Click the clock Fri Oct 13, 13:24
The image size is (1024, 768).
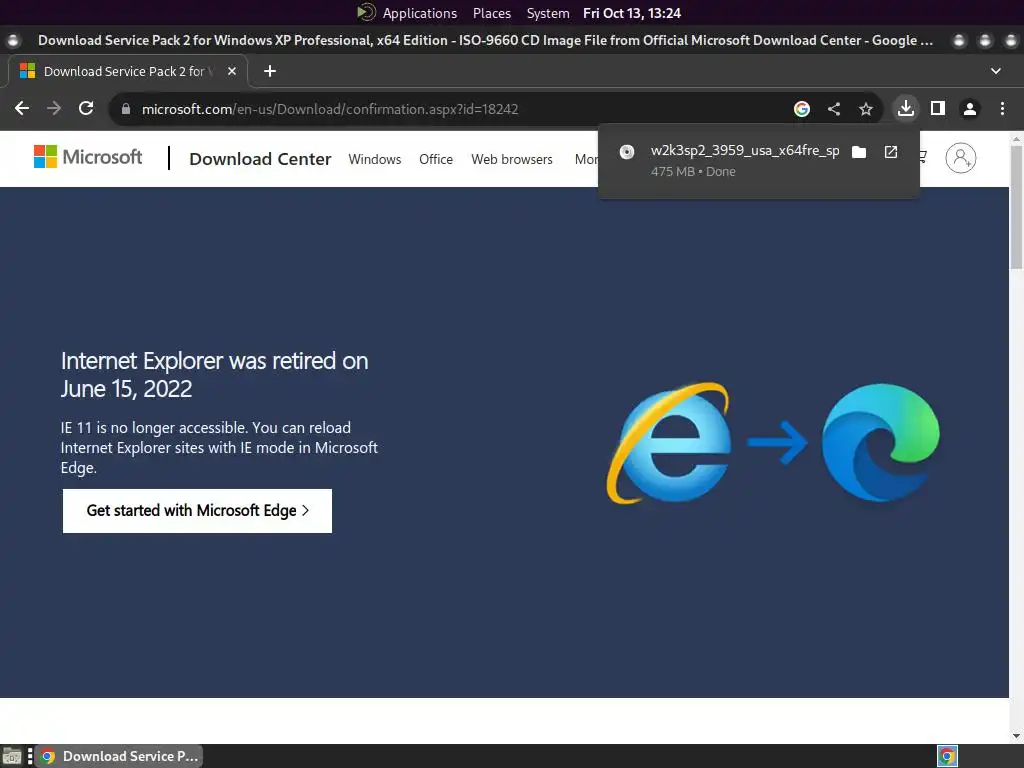pyautogui.click(x=632, y=13)
